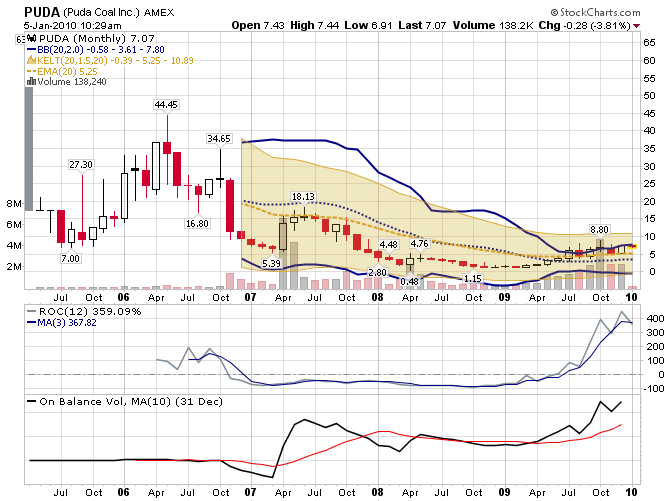This screenshot has width=667, height=501.
Task: Click the 27.30 price label
Action: pyautogui.click(x=81, y=165)
